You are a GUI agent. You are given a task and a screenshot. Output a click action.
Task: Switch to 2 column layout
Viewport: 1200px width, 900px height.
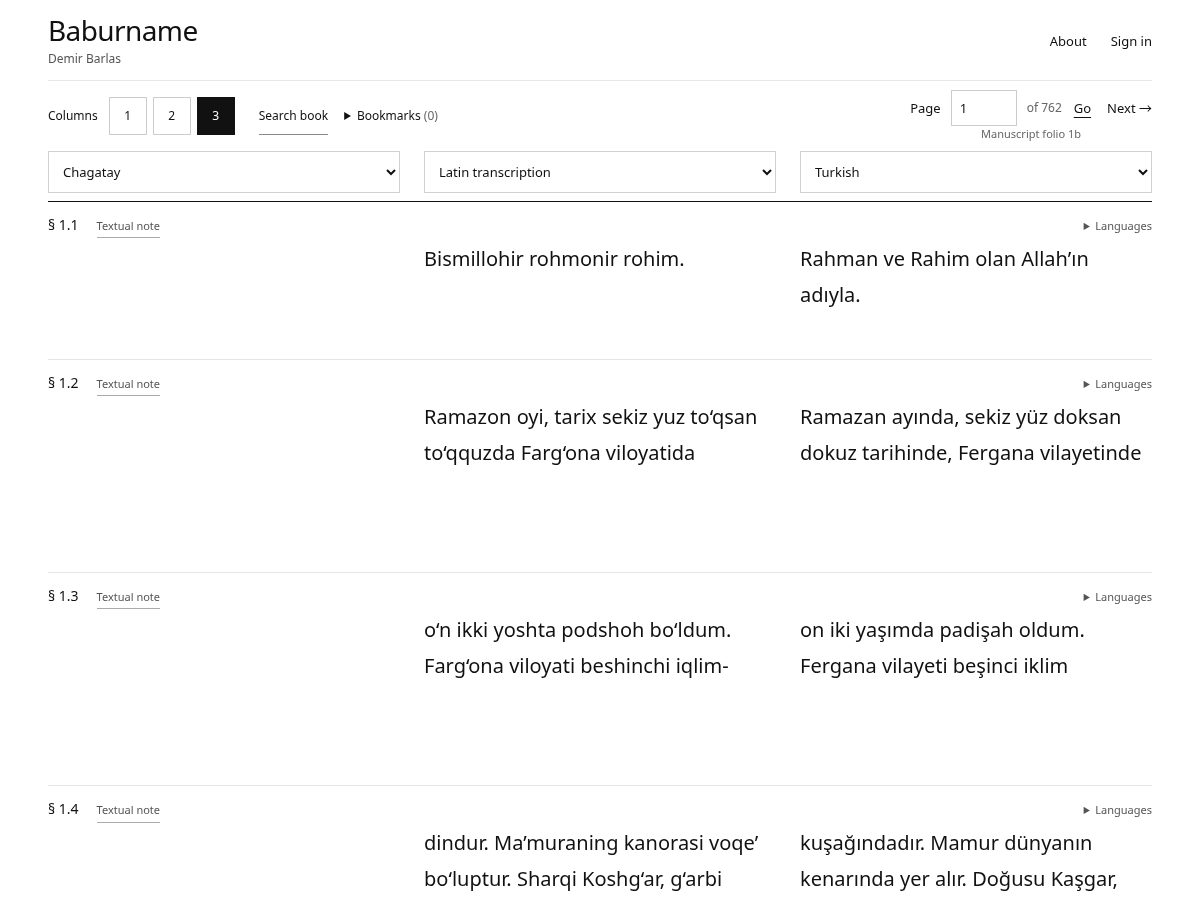[x=172, y=116]
